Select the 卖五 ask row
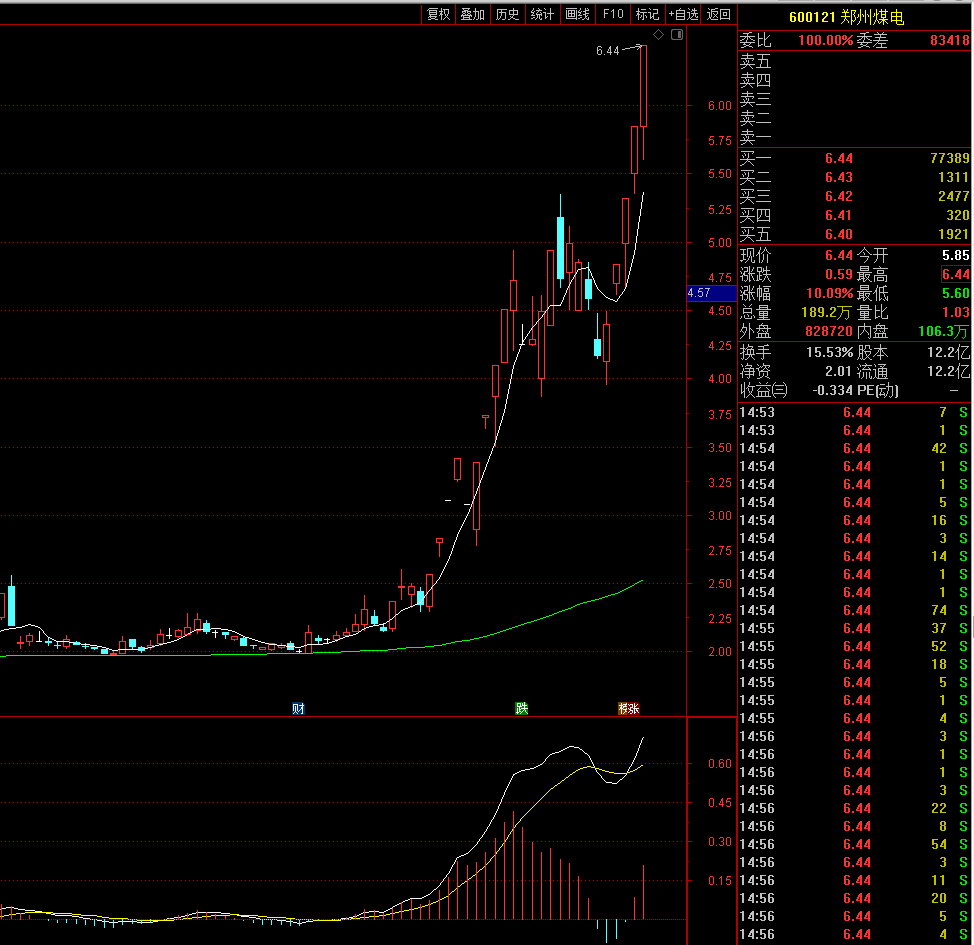Screen dimensions: 974x945 click(x=855, y=62)
